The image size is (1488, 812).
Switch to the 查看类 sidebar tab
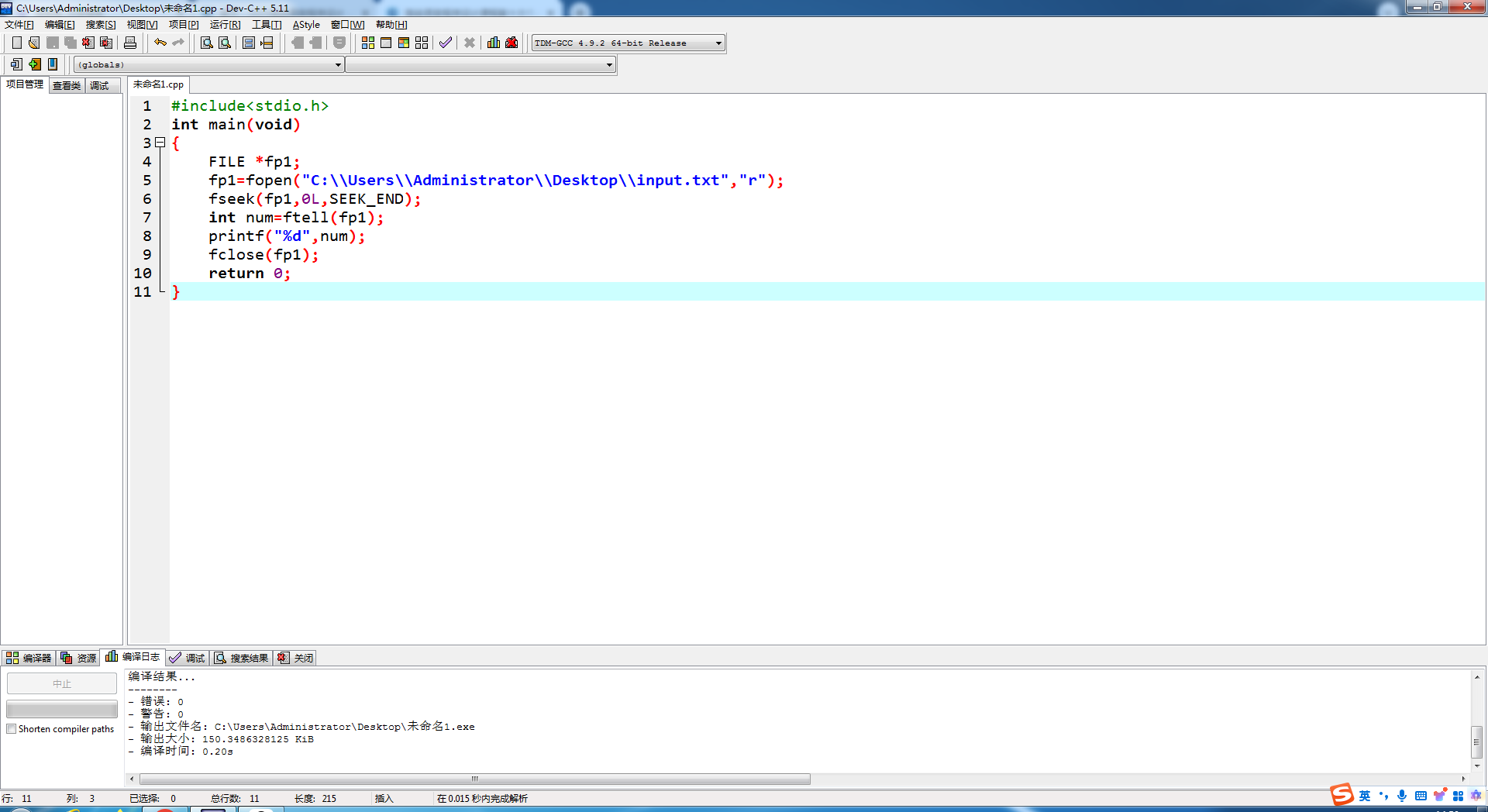[67, 85]
